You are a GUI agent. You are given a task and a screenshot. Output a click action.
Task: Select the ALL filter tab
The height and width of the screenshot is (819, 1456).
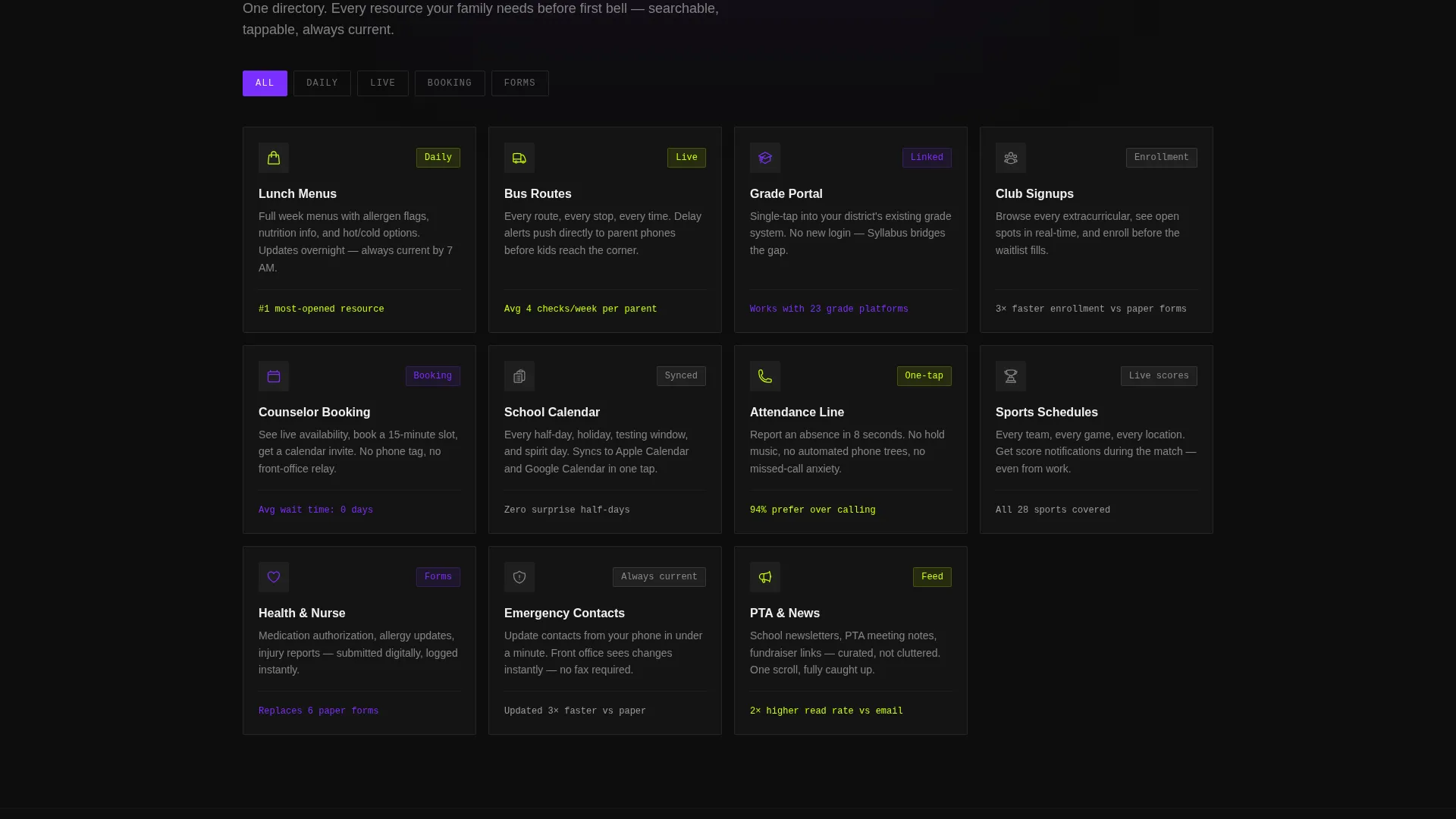265,83
